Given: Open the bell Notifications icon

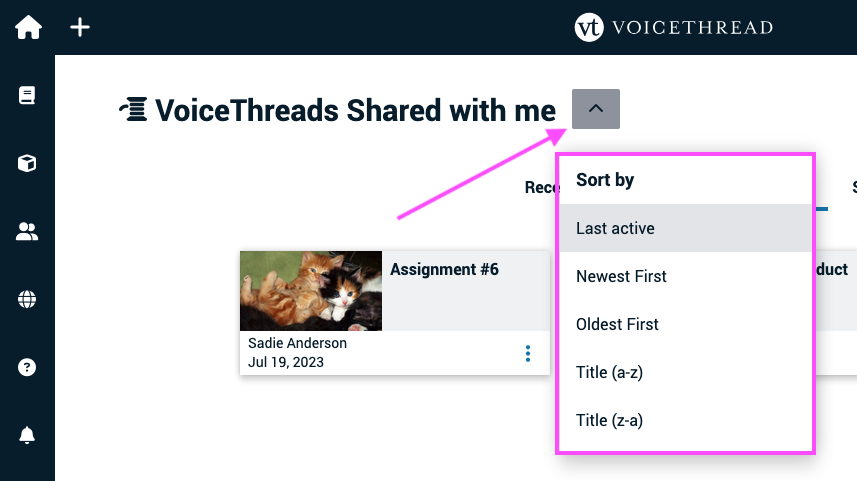Looking at the screenshot, I should pyautogui.click(x=27, y=435).
